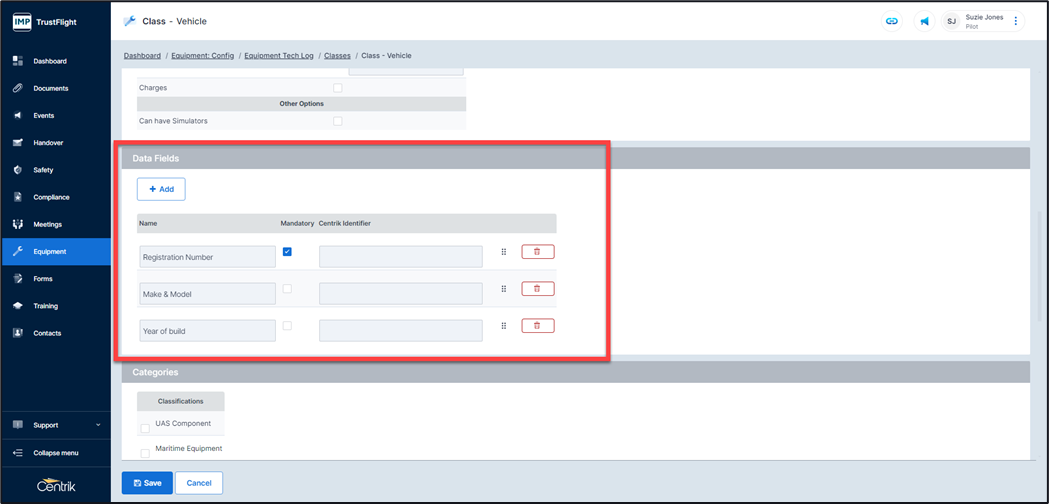Open the Handover menu item
1049x504 pixels.
[x=56, y=143]
